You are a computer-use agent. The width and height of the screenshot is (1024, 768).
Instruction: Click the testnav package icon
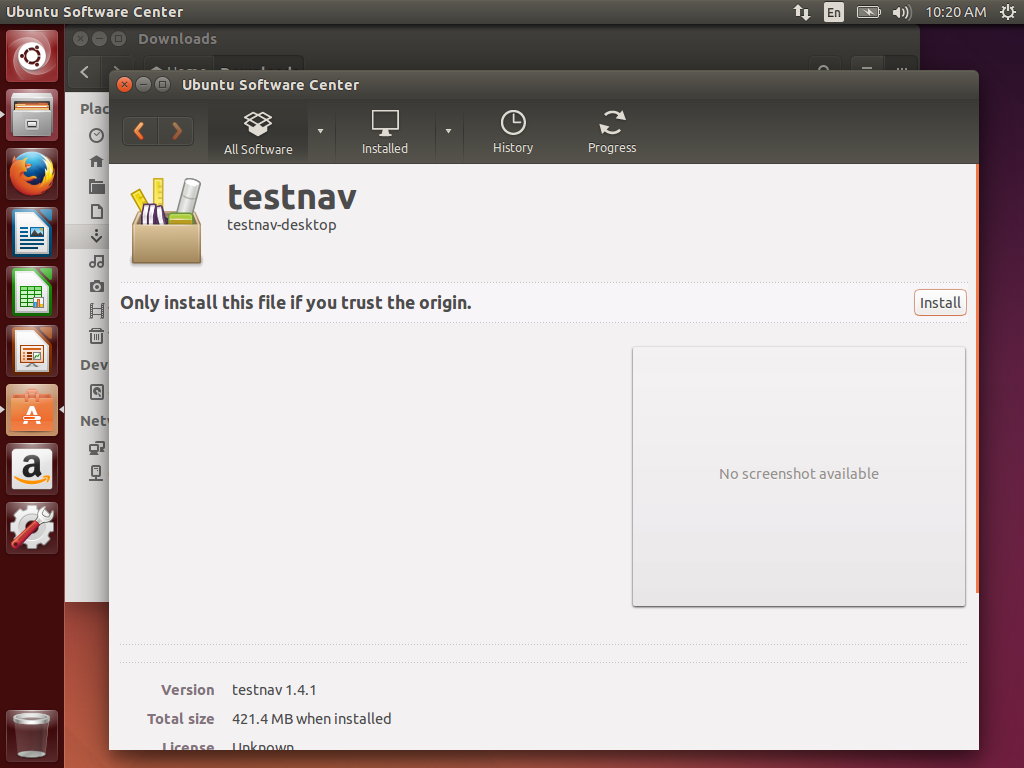tap(167, 221)
